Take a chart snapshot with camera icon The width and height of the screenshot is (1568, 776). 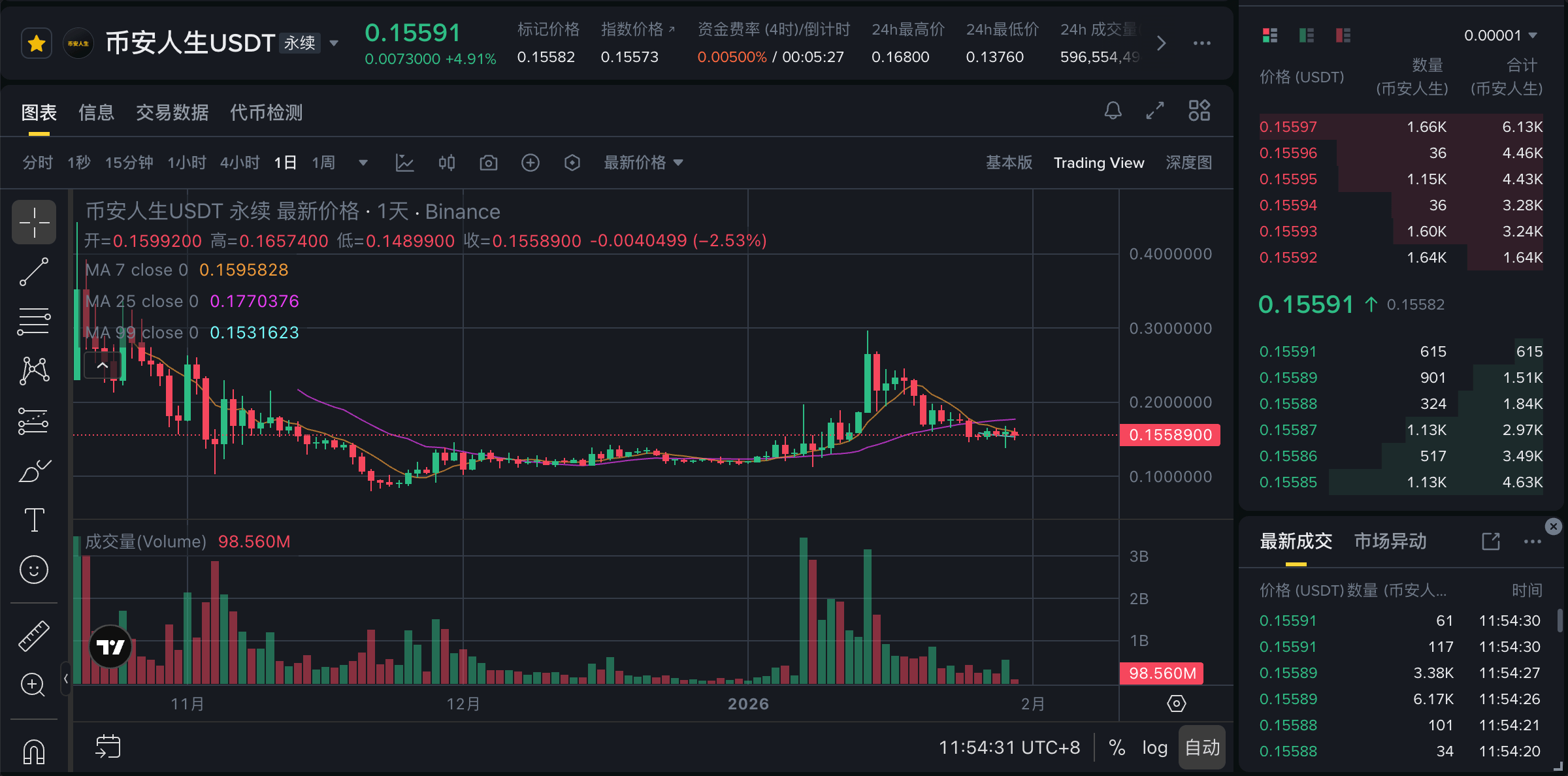[489, 163]
